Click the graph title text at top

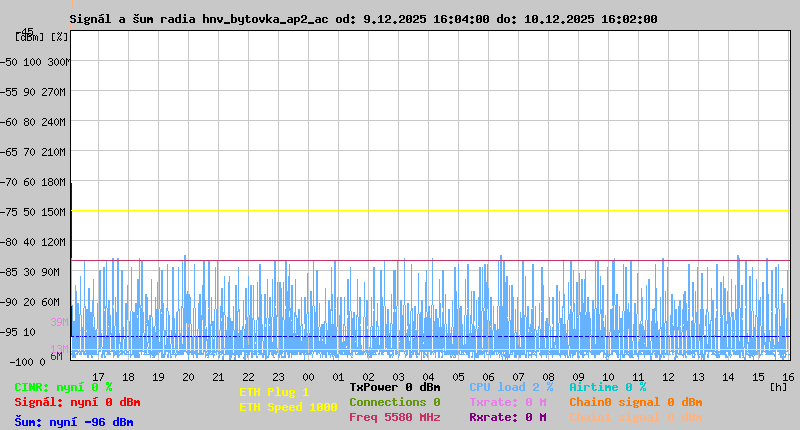(x=364, y=19)
